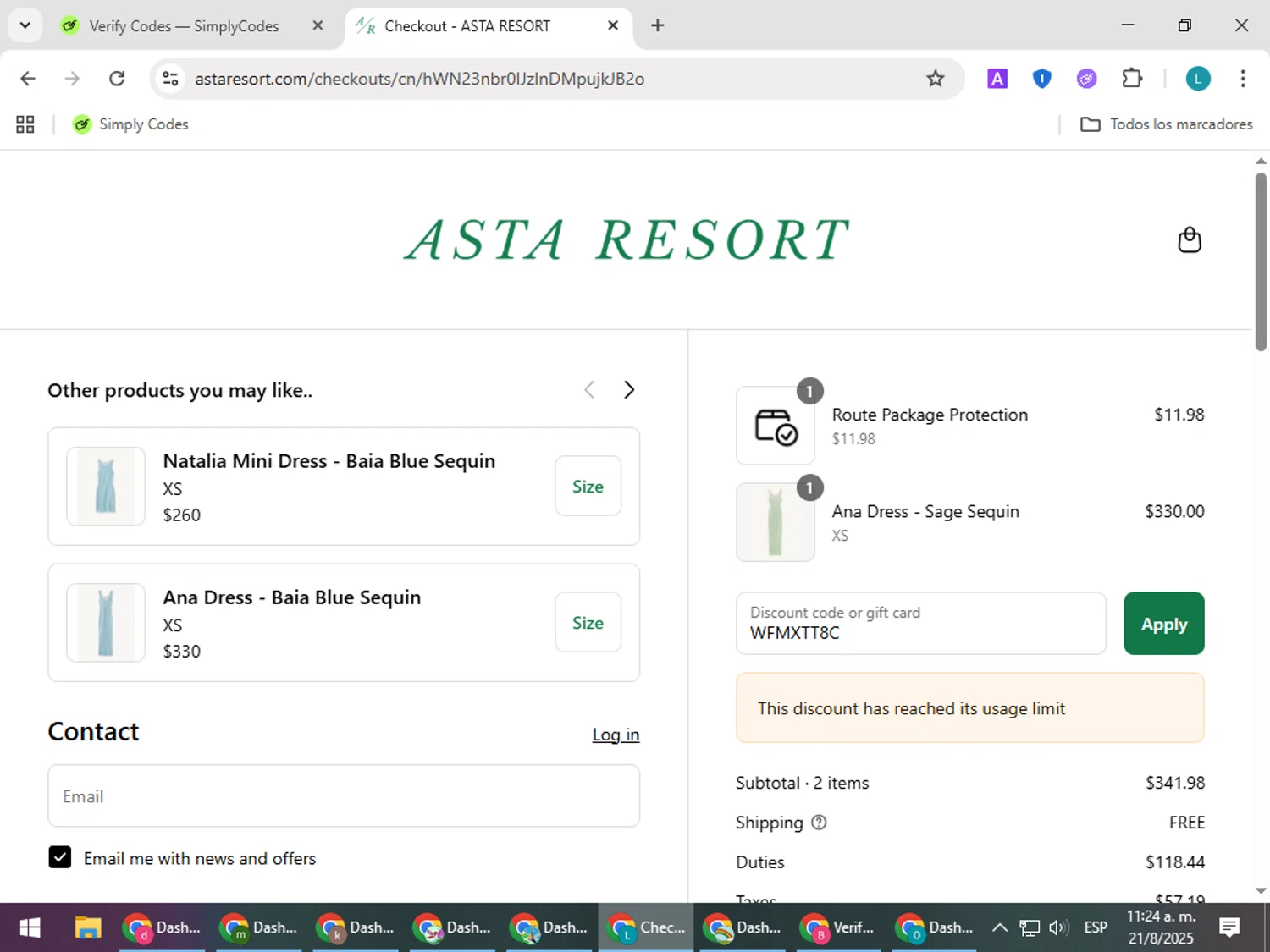Apply the discount code

click(1164, 624)
